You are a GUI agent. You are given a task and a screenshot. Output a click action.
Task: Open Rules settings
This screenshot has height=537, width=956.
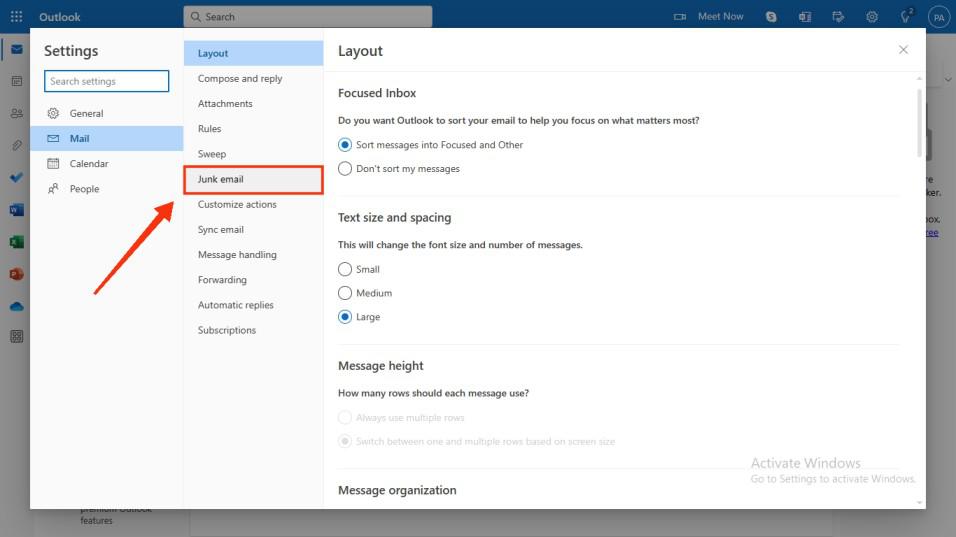[x=254, y=129]
